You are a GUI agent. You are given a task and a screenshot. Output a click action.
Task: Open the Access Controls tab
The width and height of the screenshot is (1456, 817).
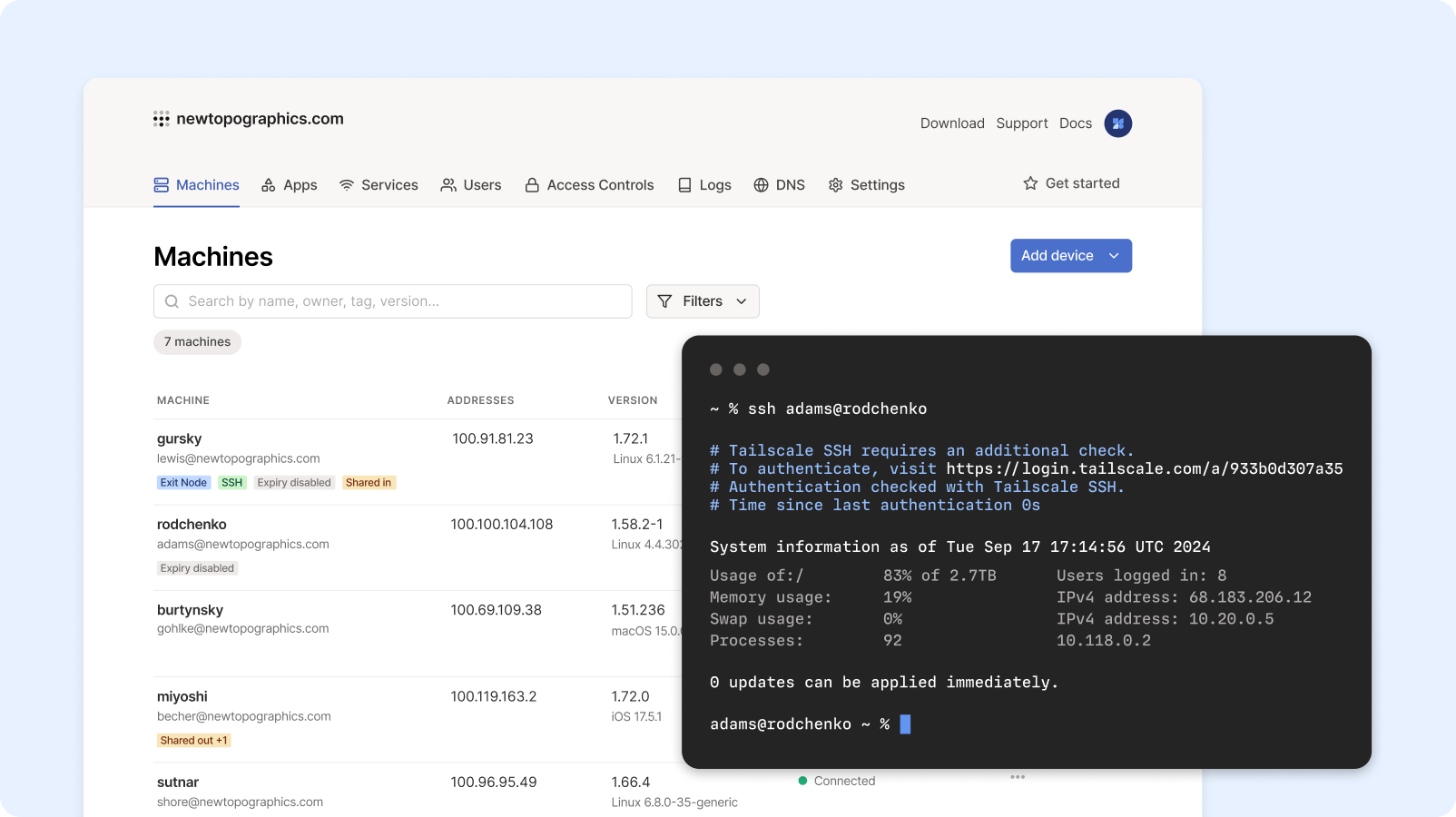coord(590,185)
